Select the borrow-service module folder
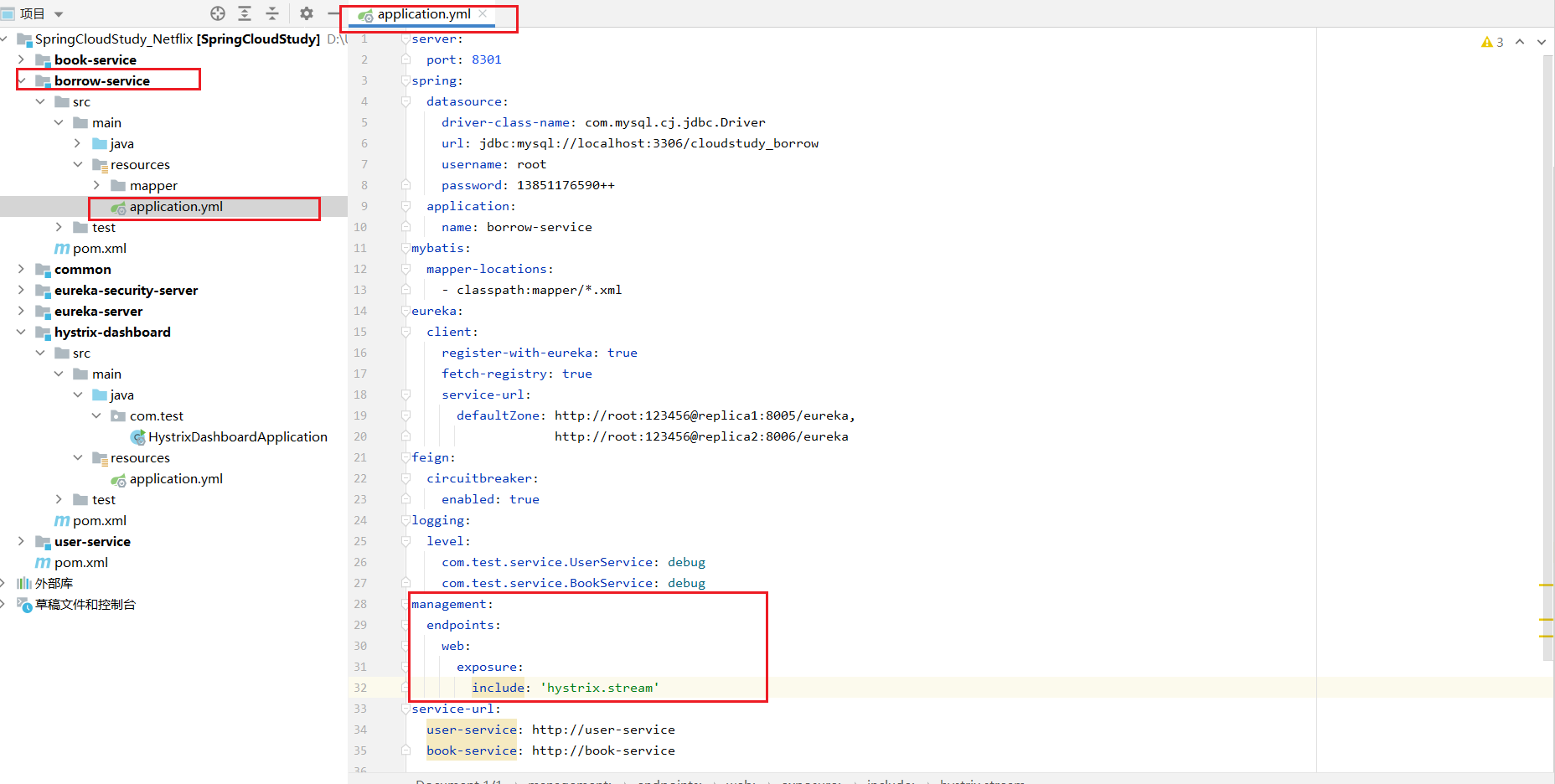Viewport: 1555px width, 784px height. click(102, 80)
